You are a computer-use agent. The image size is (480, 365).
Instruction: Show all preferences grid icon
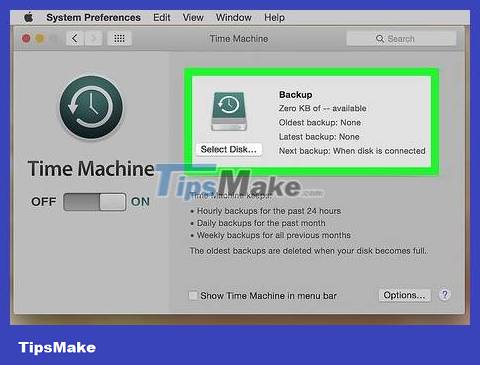pos(119,38)
